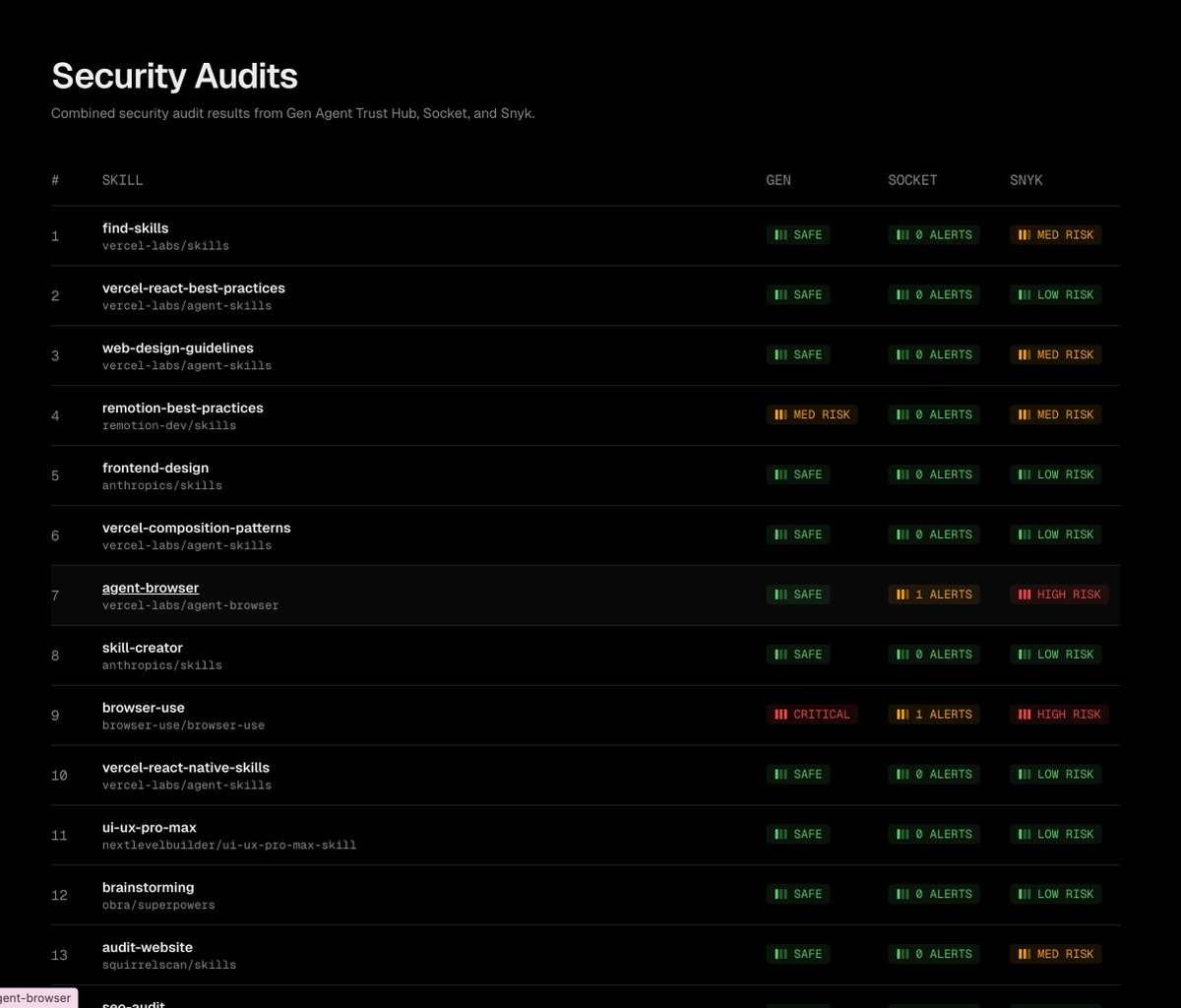The height and width of the screenshot is (1008, 1181).
Task: Click Snyk LOW RISK badge for ui-ux-pro-max
Action: tap(1055, 836)
